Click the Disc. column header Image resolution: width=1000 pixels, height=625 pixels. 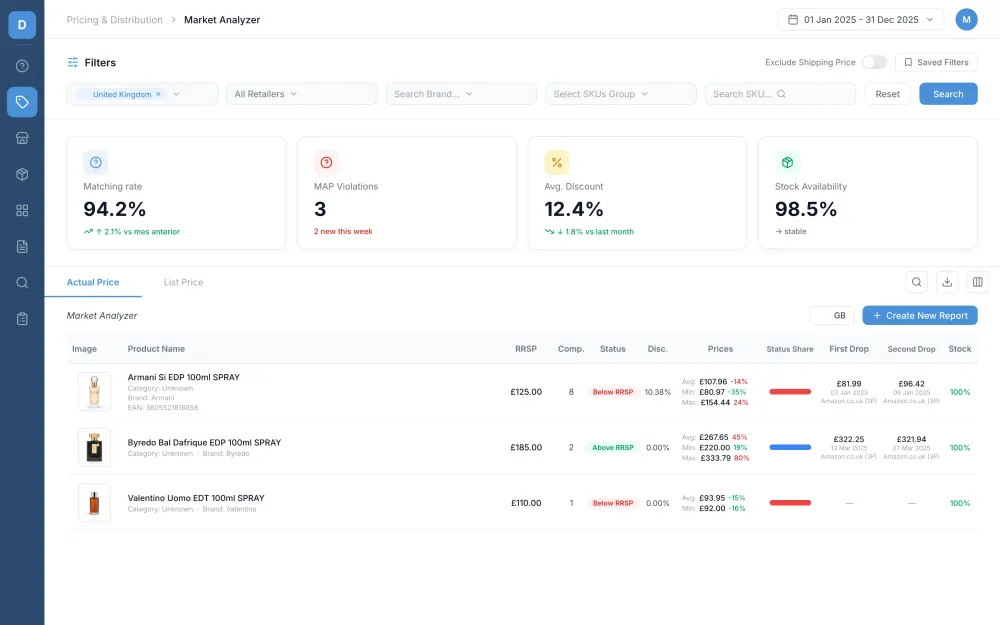pyautogui.click(x=658, y=349)
